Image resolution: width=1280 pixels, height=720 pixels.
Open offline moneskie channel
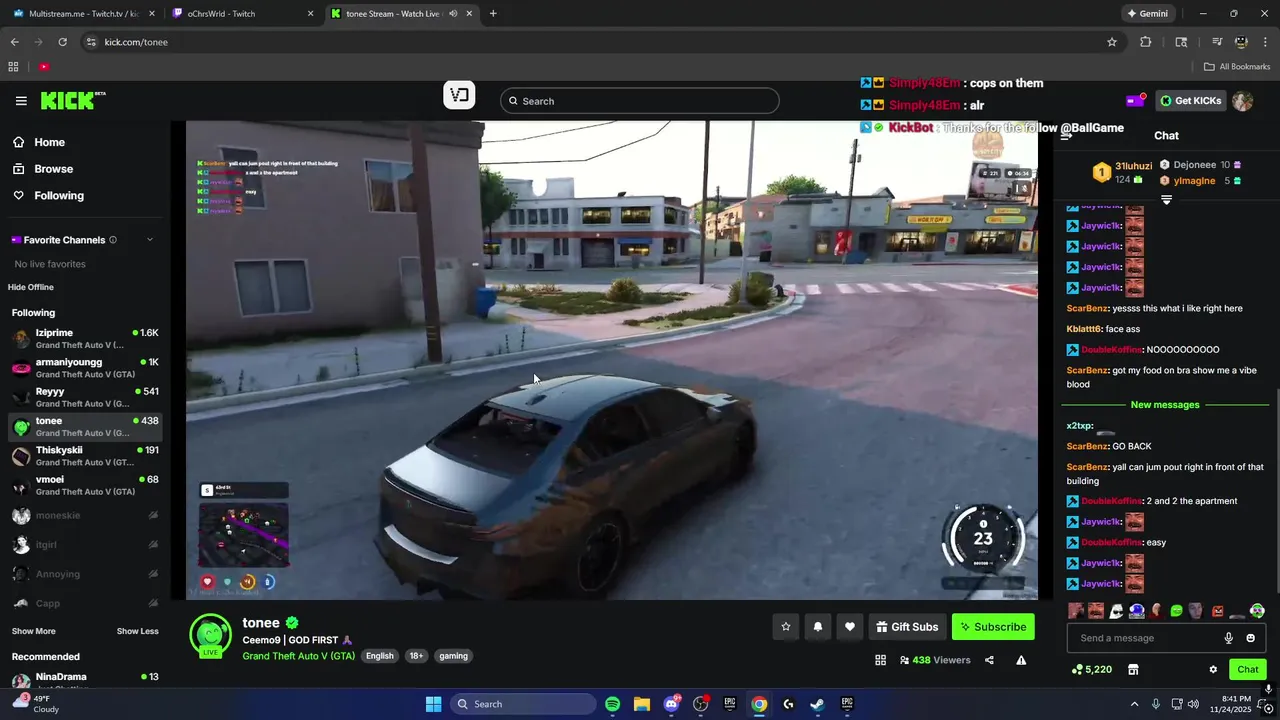point(85,516)
